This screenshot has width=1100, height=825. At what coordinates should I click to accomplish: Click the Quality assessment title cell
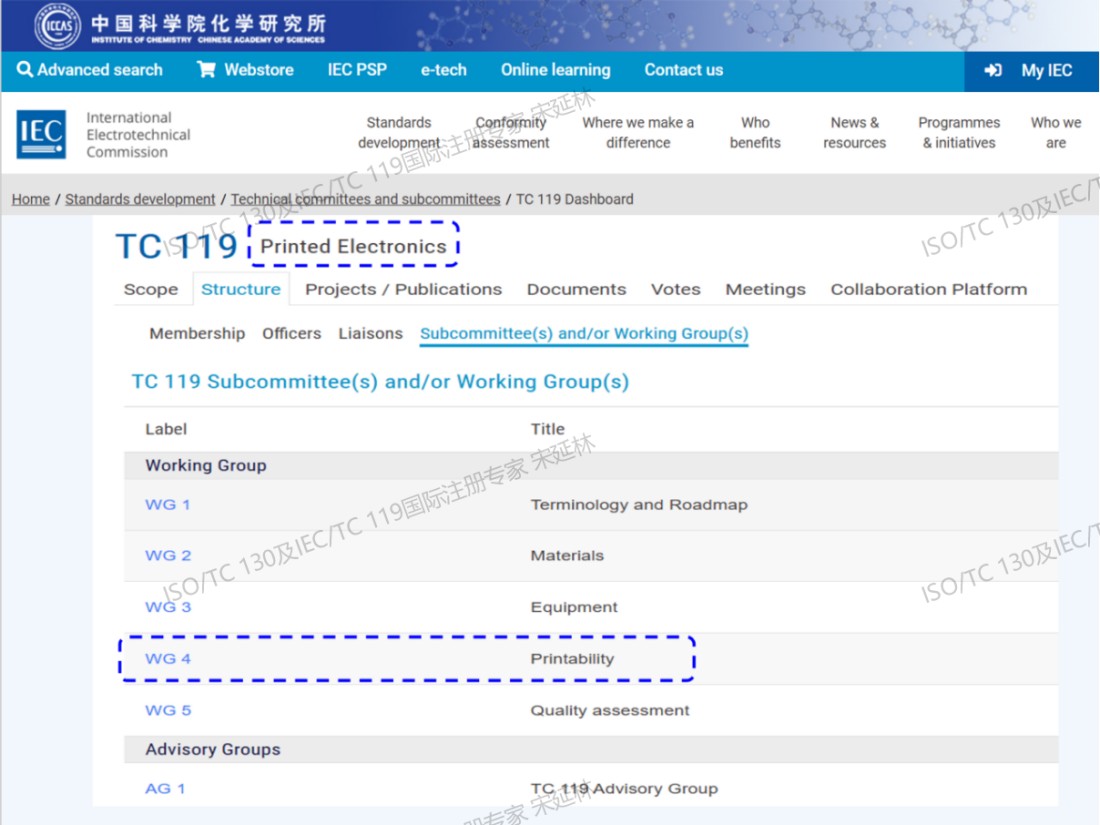610,710
